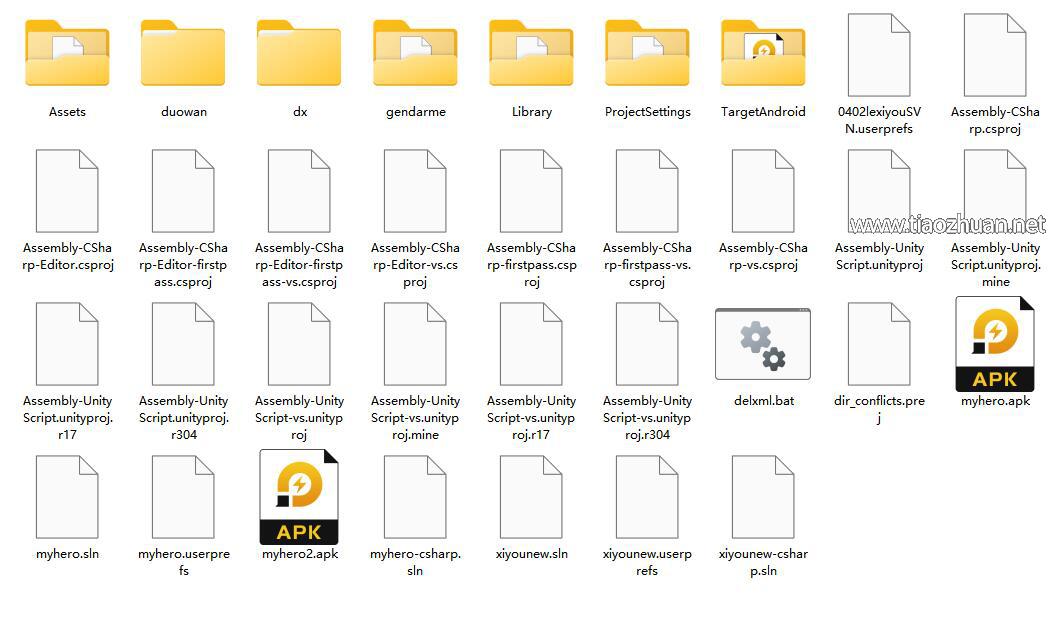Select Assembly-UnityScript-vs.unityproj file icon

click(299, 344)
